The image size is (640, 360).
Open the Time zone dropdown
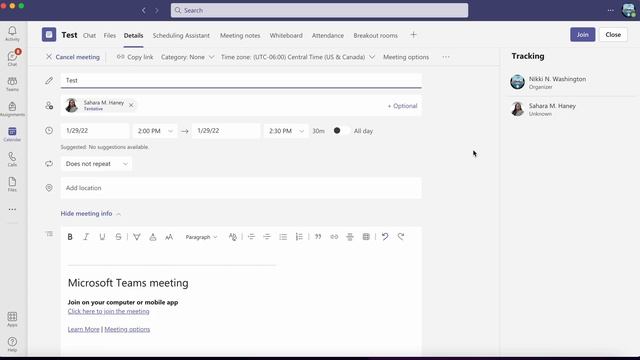pos(298,57)
